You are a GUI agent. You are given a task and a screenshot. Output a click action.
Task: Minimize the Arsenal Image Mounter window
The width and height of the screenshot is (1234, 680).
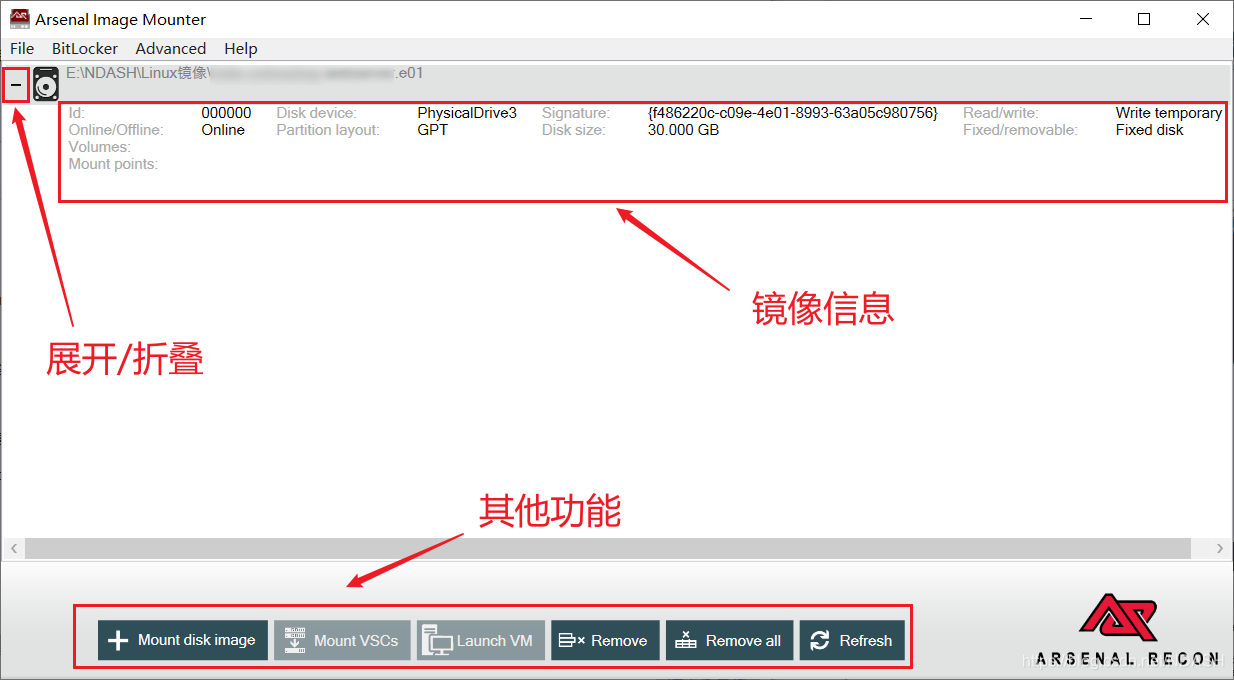1086,19
